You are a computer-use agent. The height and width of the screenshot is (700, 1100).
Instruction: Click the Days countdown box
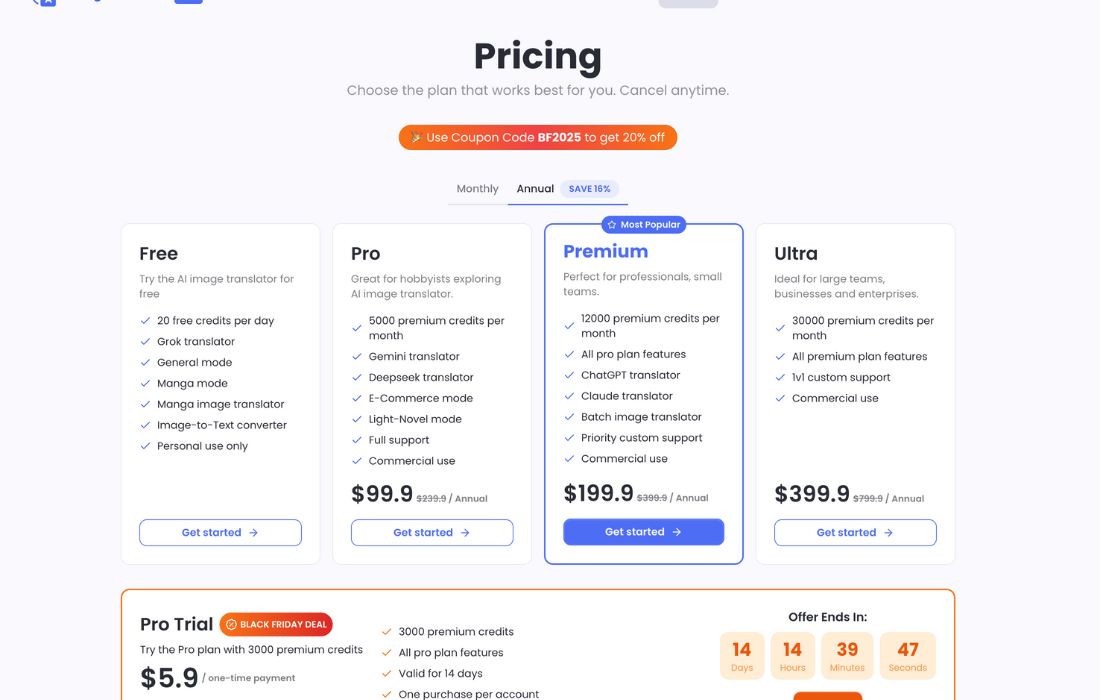point(742,655)
